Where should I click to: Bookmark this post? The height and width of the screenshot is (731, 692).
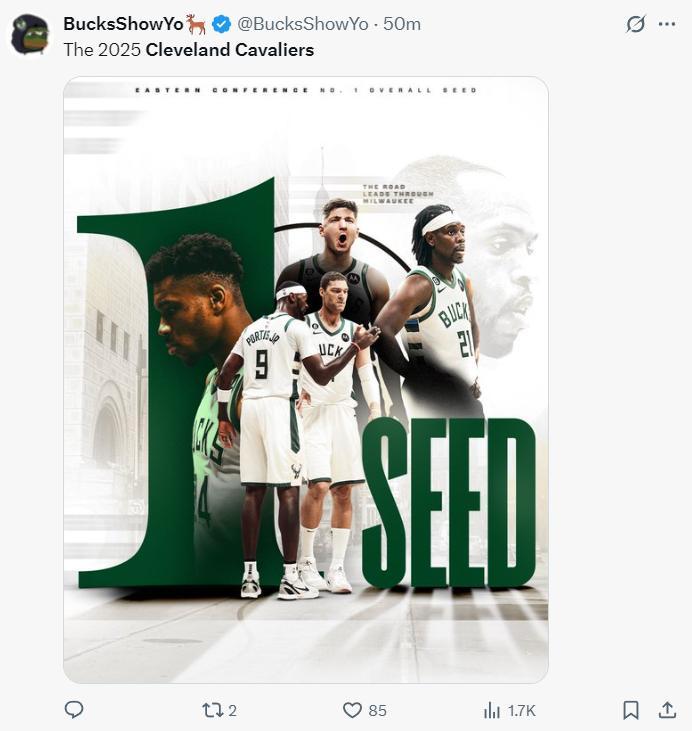point(631,710)
